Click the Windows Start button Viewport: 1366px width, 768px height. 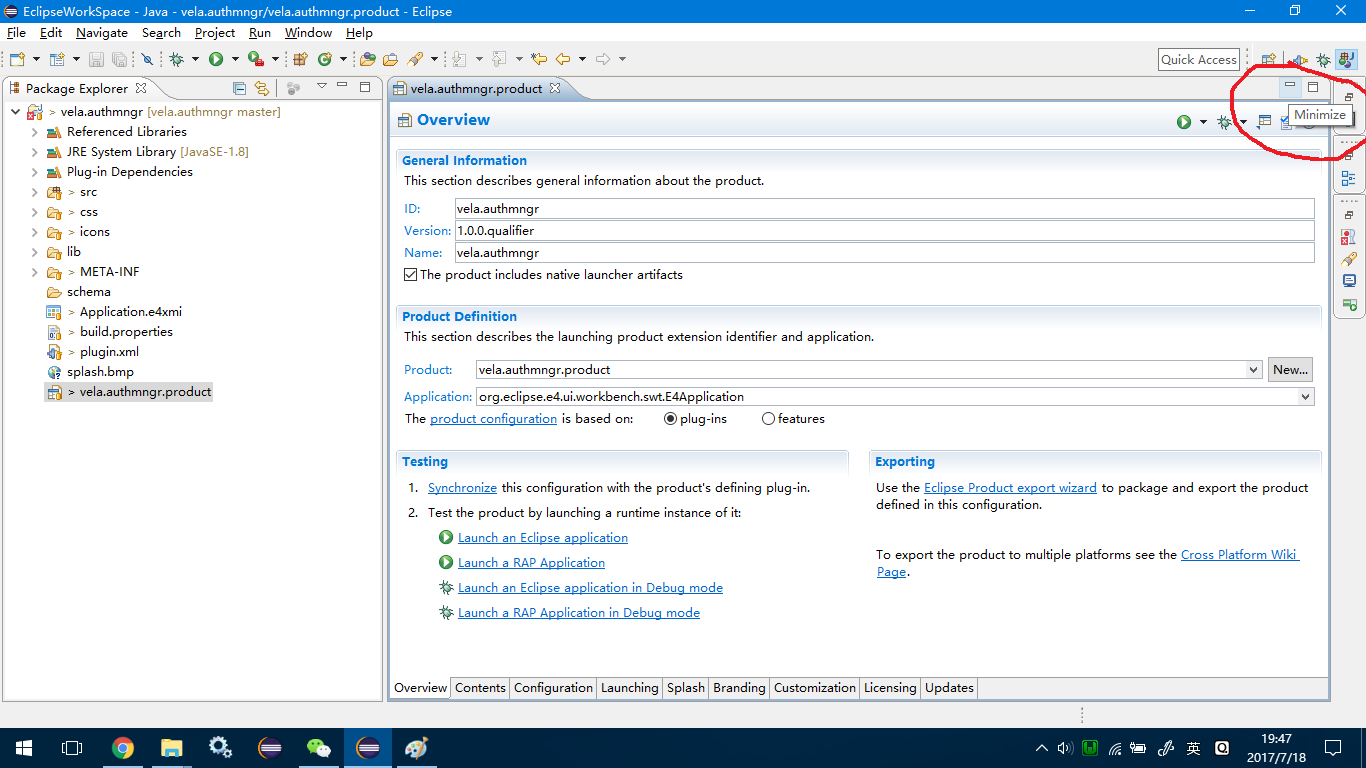pyautogui.click(x=24, y=748)
